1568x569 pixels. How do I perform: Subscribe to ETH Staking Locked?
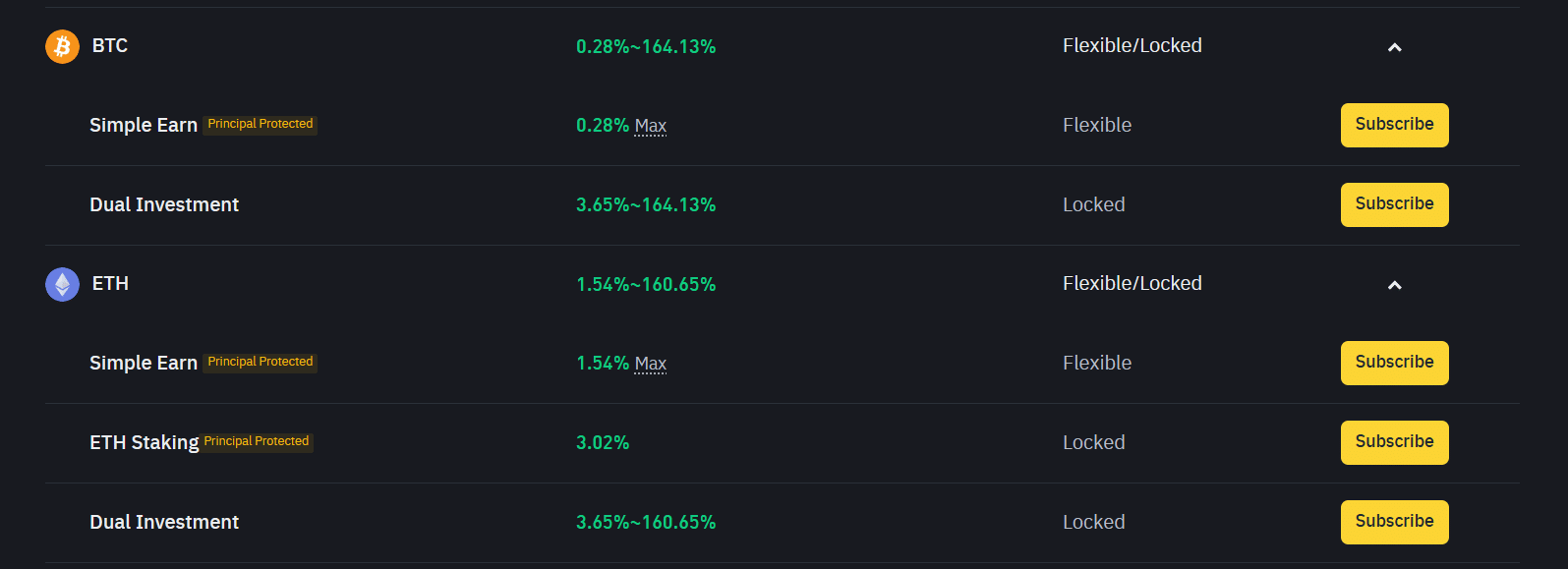click(x=1394, y=442)
